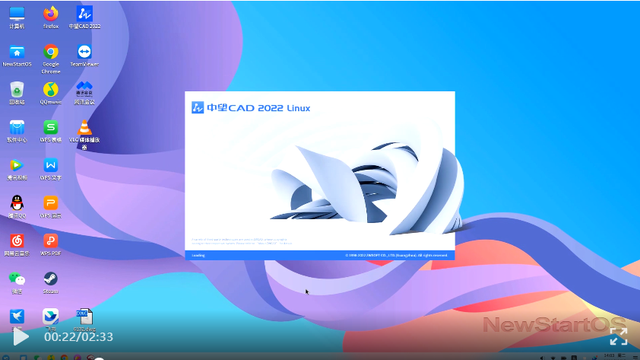This screenshot has width=640, height=360.
Task: Launch Google Chrome from the desktop
Action: [51, 59]
